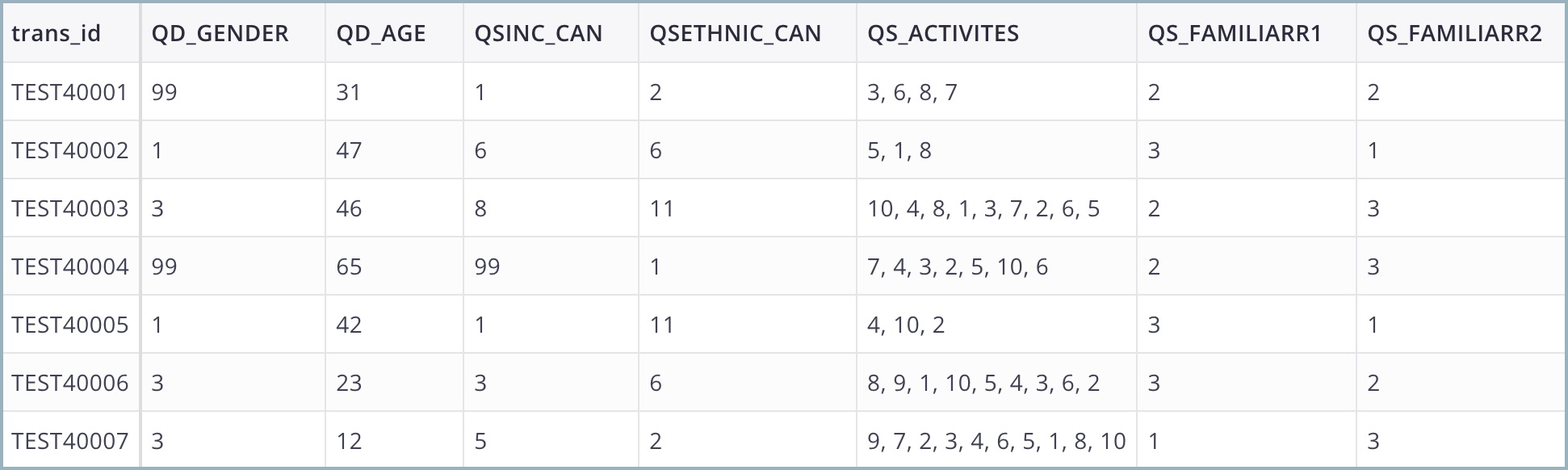Select the TEST40007 row identifier
1568x470 pixels.
[x=71, y=440]
